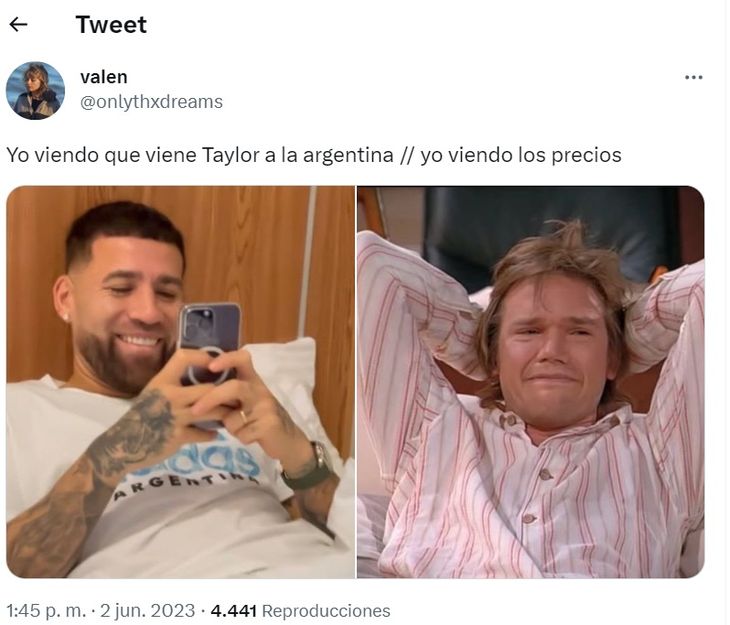Go back using the left arrow icon
Image resolution: width=730 pixels, height=625 pixels.
[x=19, y=24]
